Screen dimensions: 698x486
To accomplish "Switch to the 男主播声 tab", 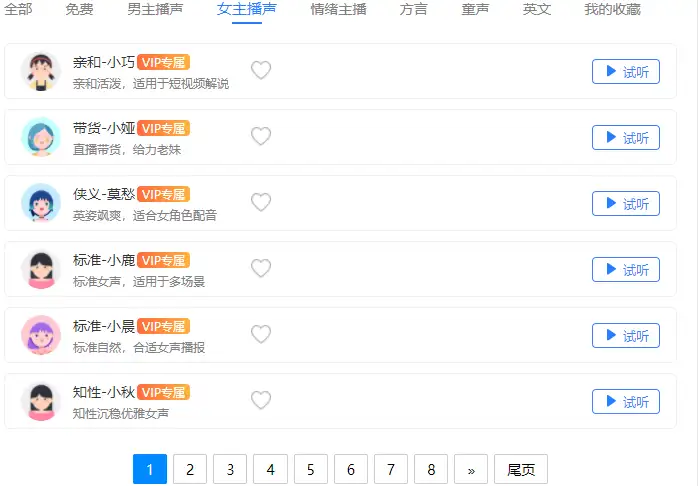I will 155,9.
